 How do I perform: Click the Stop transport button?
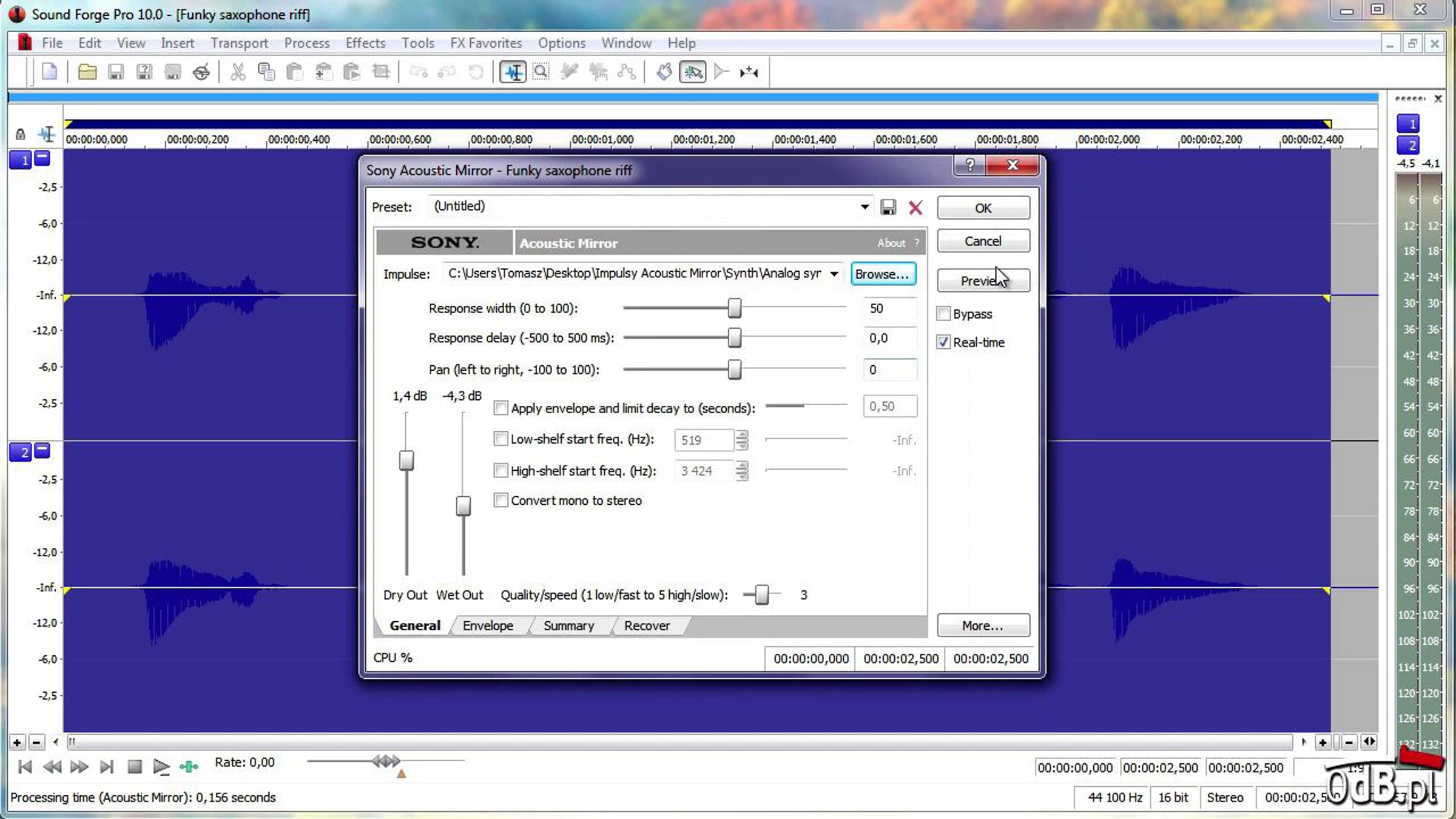(x=135, y=767)
